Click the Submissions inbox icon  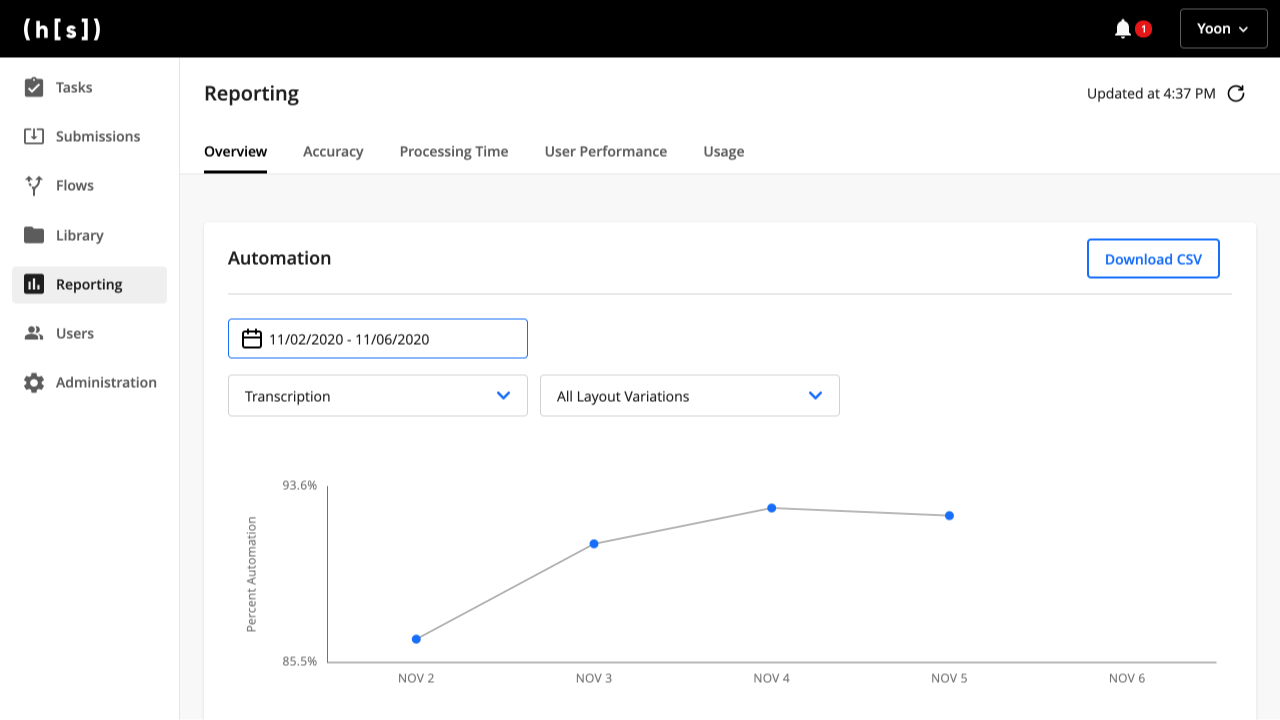34,136
